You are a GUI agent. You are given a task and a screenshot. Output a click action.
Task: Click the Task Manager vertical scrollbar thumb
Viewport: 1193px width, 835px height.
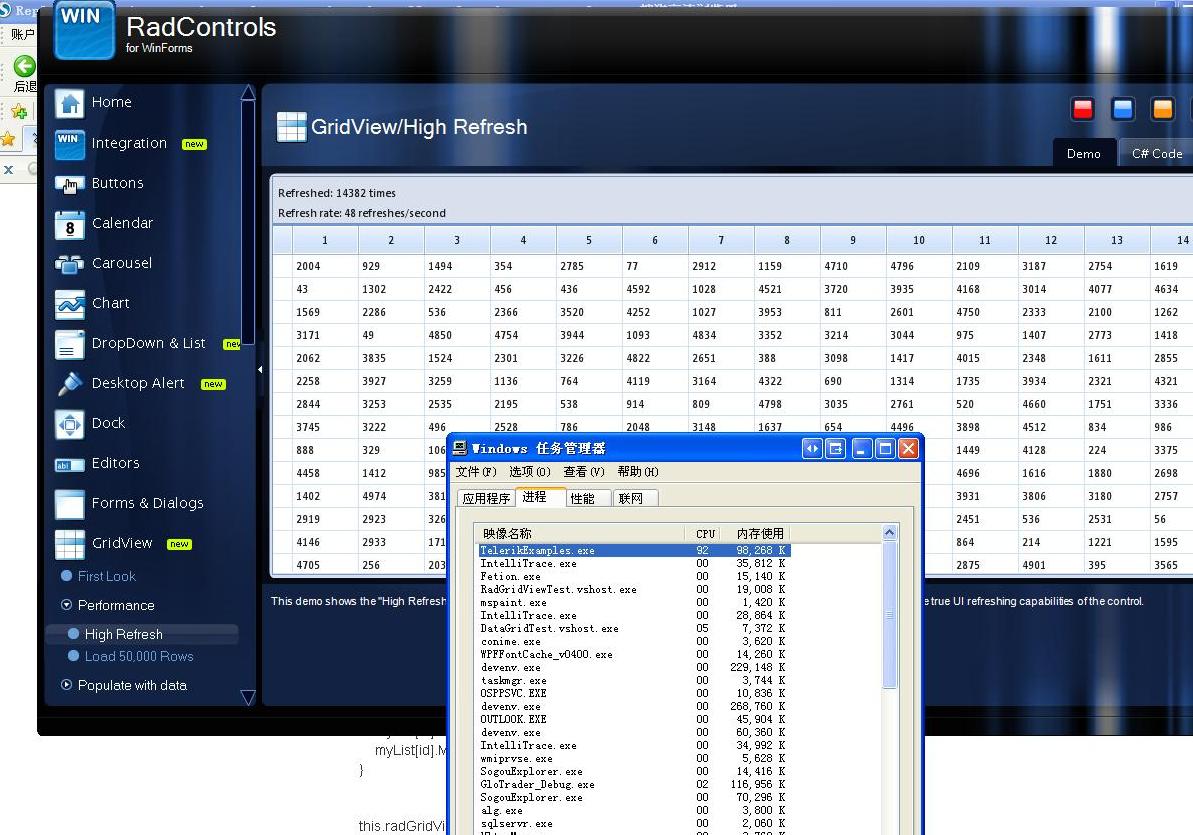tap(889, 615)
